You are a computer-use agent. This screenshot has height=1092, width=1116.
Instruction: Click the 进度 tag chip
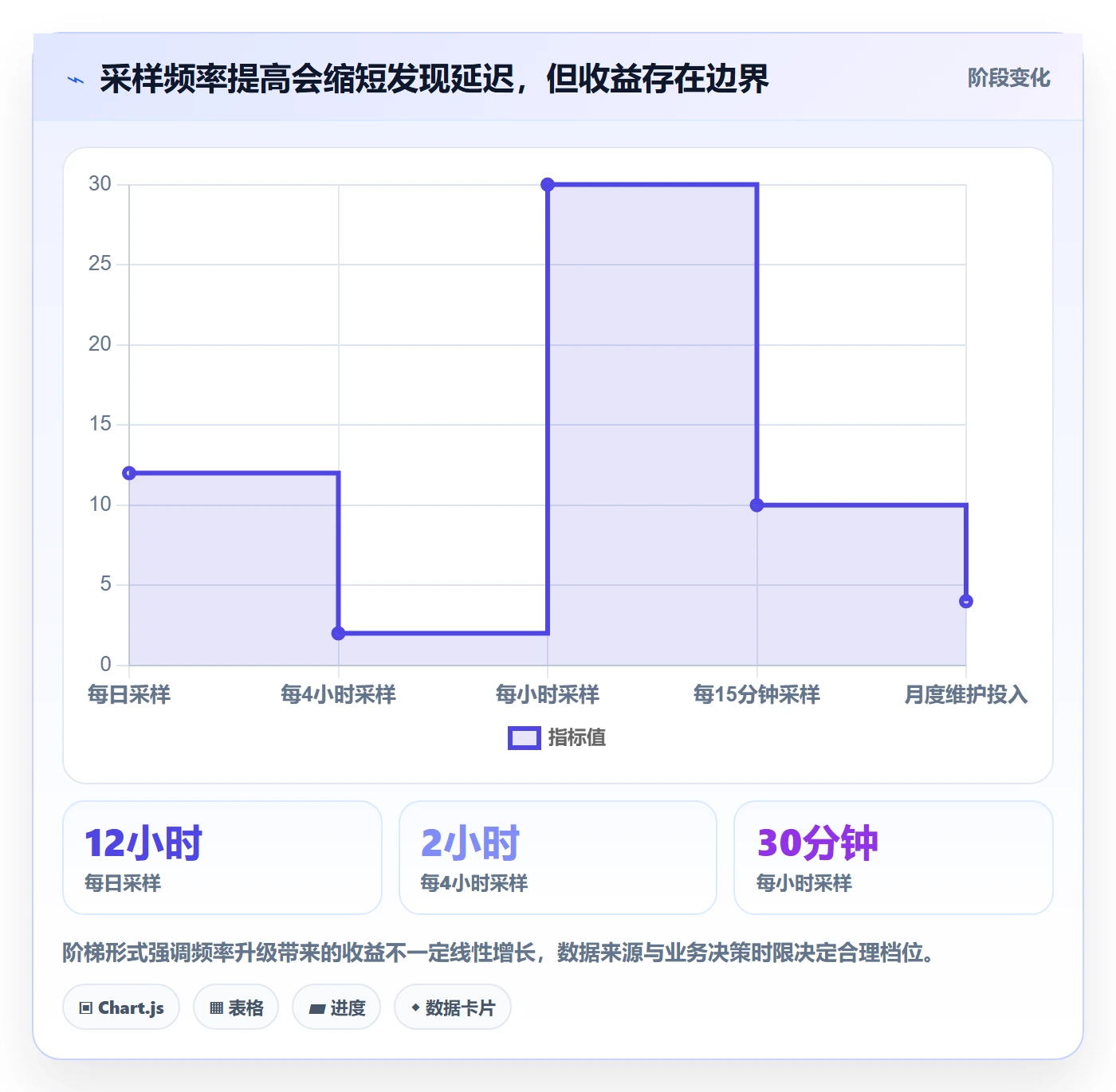click(x=336, y=1008)
